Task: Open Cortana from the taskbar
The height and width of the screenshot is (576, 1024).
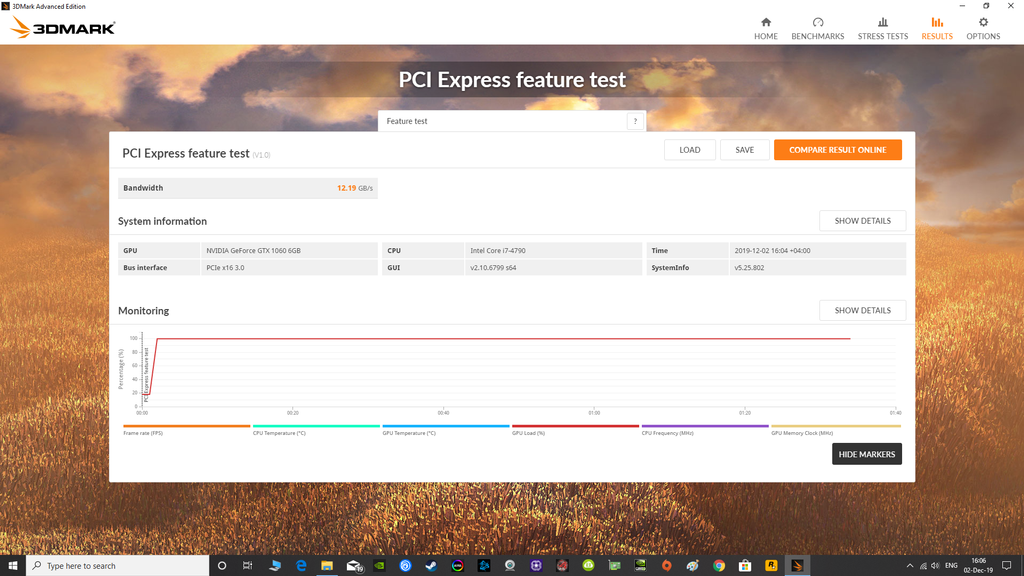Action: [x=222, y=566]
